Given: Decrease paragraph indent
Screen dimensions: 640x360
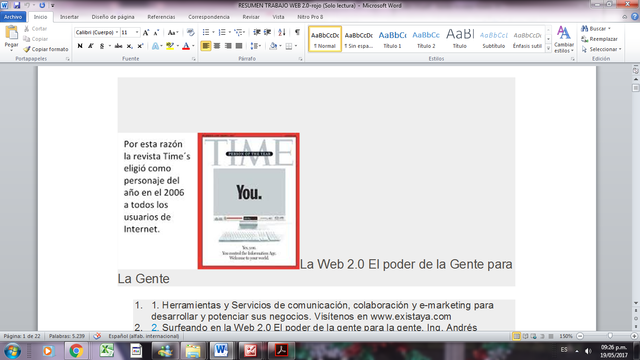Looking at the screenshot, I should tap(257, 32).
